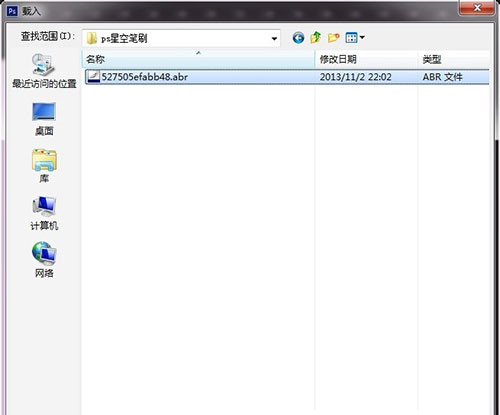Click the ABR file icon in list

pyautogui.click(x=93, y=77)
